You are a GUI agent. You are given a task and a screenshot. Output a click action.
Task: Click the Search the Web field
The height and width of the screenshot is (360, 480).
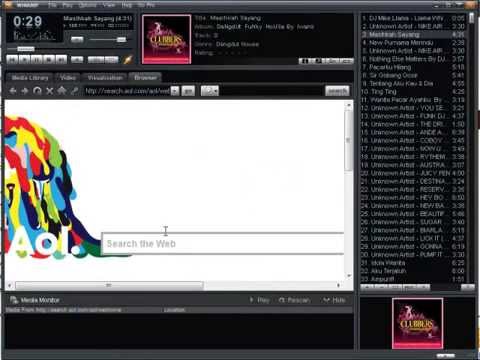pyautogui.click(x=223, y=244)
